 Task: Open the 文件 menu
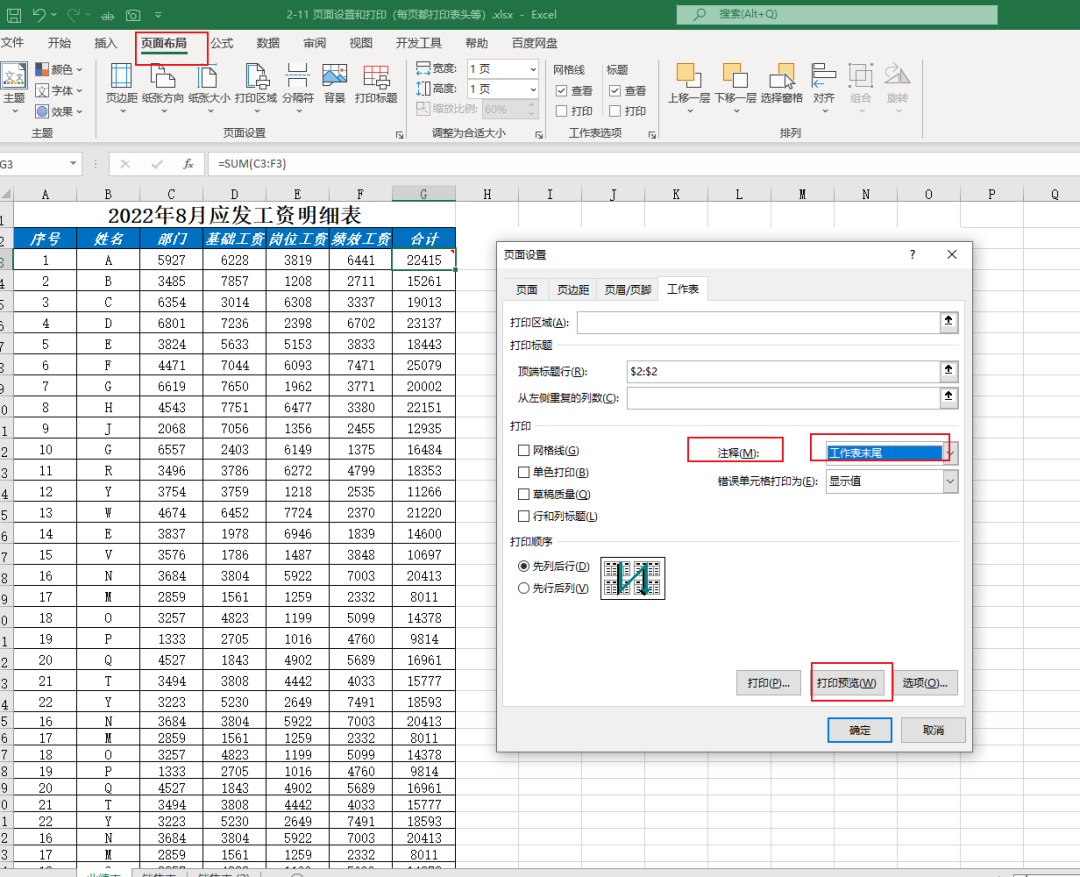tap(12, 43)
